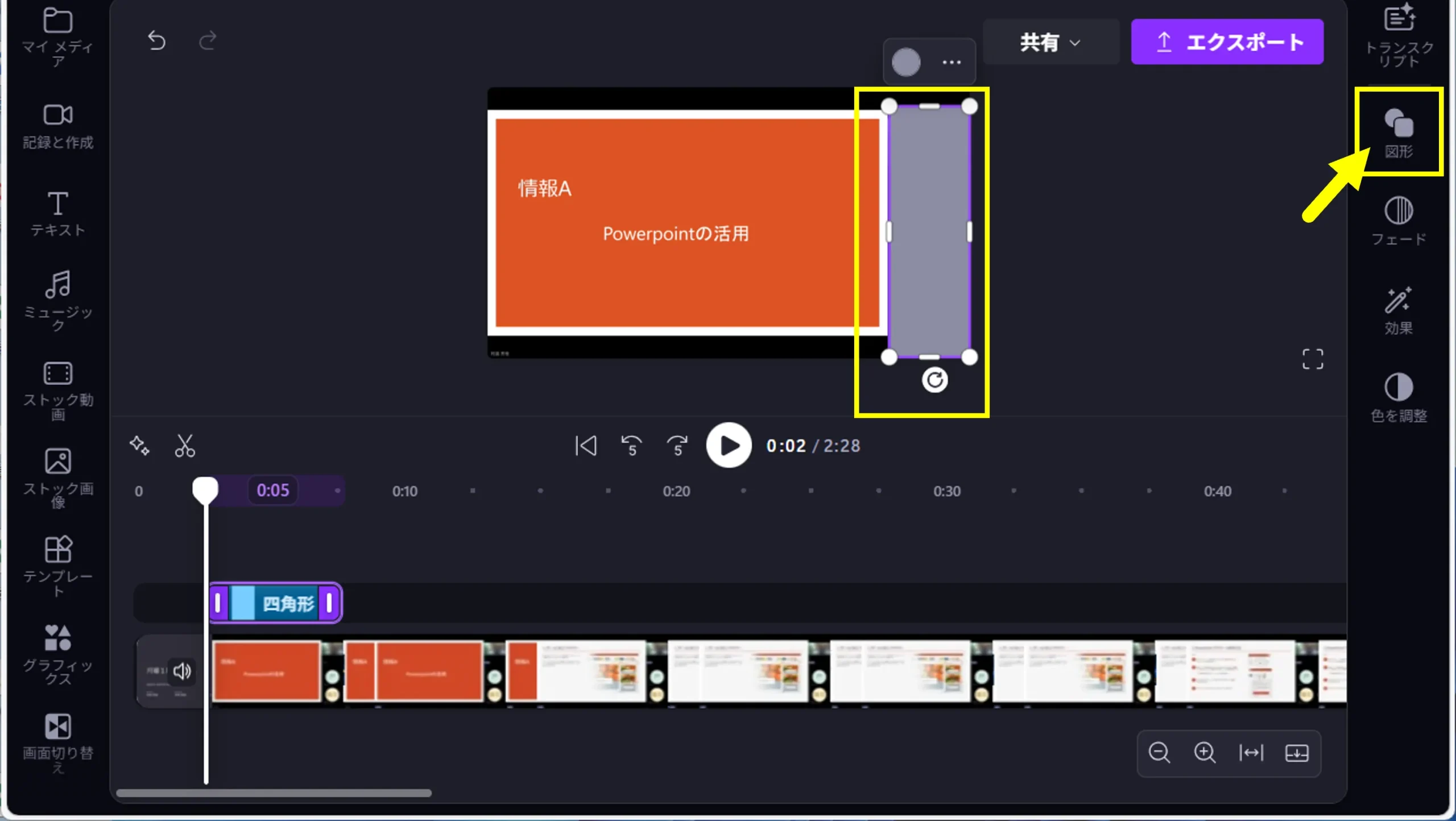Open the 効果 effects panel
1456x821 pixels.
(x=1399, y=310)
